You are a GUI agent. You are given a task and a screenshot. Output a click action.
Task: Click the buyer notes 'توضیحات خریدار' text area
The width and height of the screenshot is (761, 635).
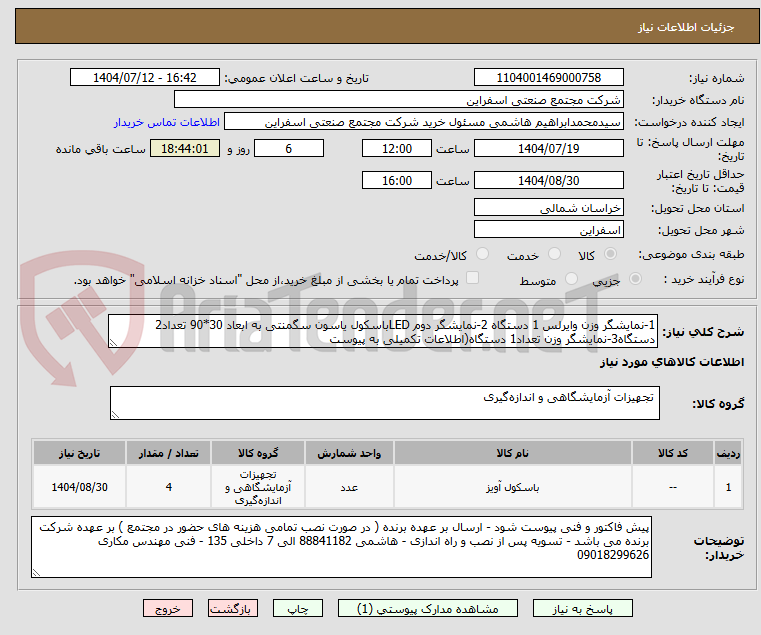(x=341, y=547)
